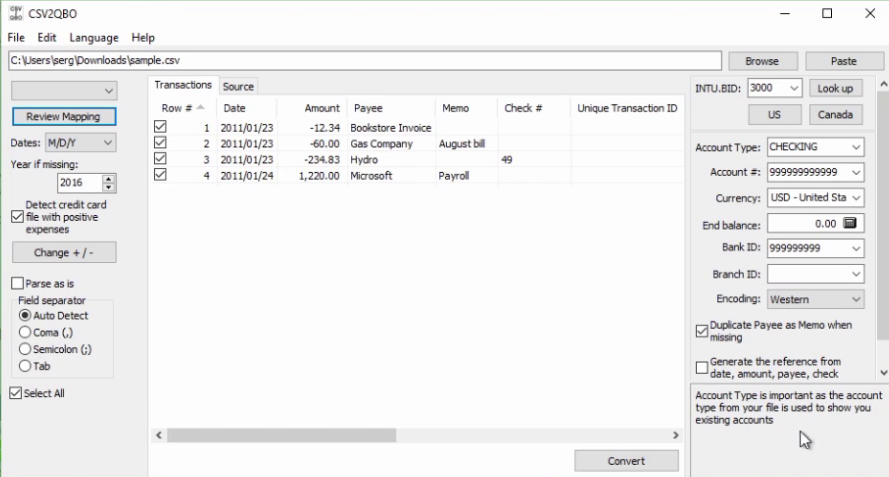Click the Change + / - button
889x477 pixels.
coord(64,252)
